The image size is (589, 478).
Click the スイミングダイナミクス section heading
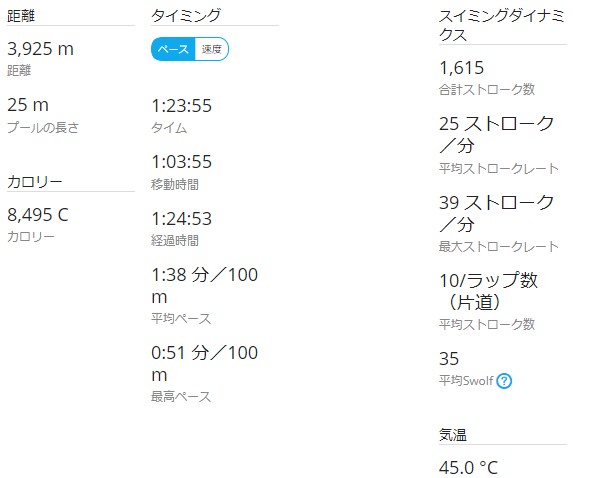pos(501,26)
